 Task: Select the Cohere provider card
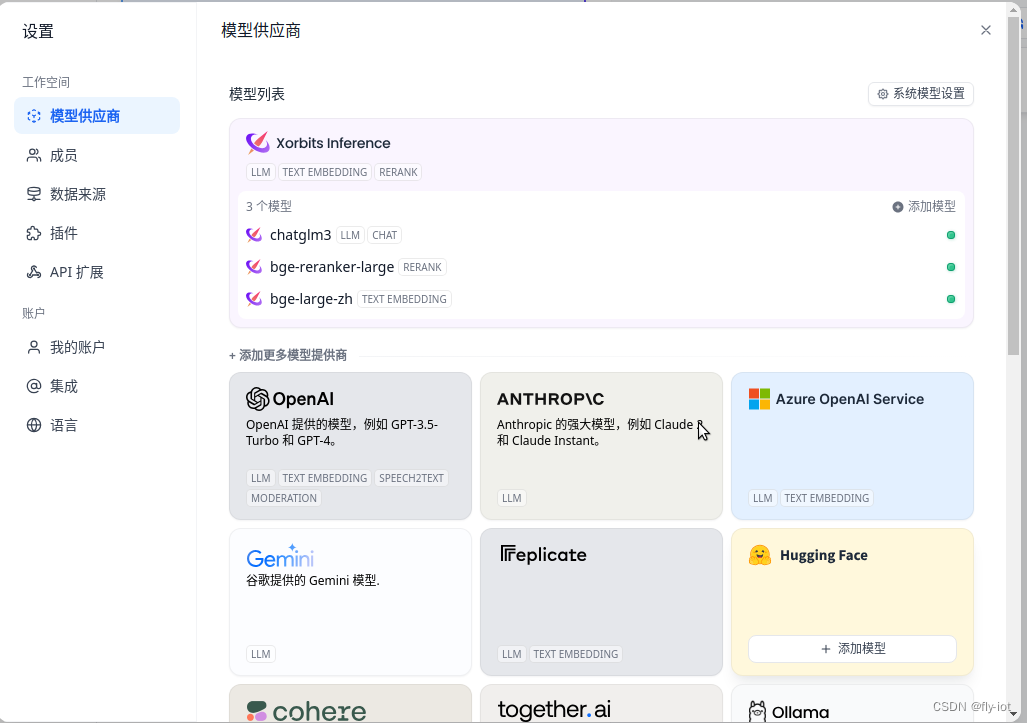pyautogui.click(x=350, y=703)
